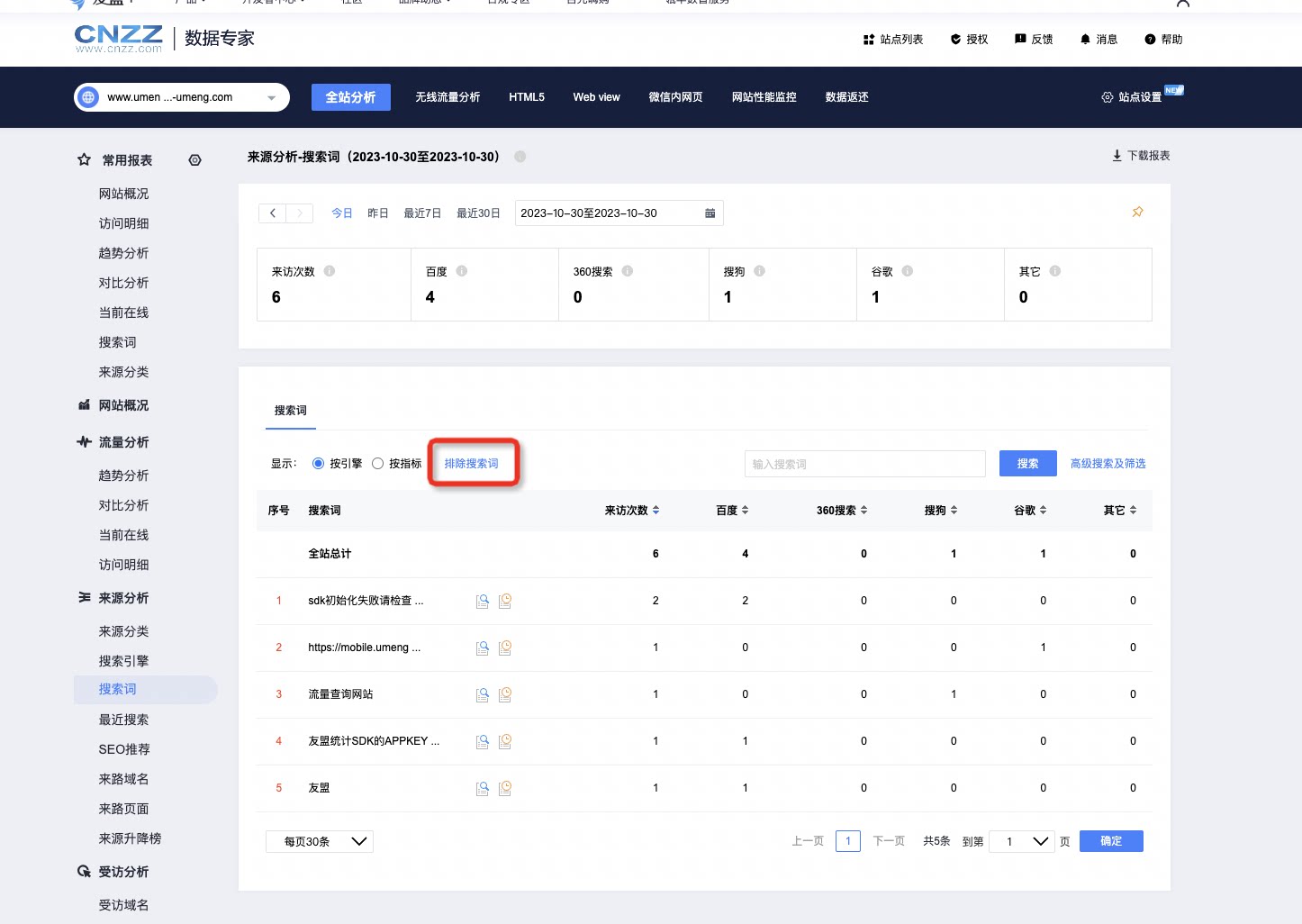Open the magnifier detail icon for https://mobile.umeng row

tap(483, 648)
